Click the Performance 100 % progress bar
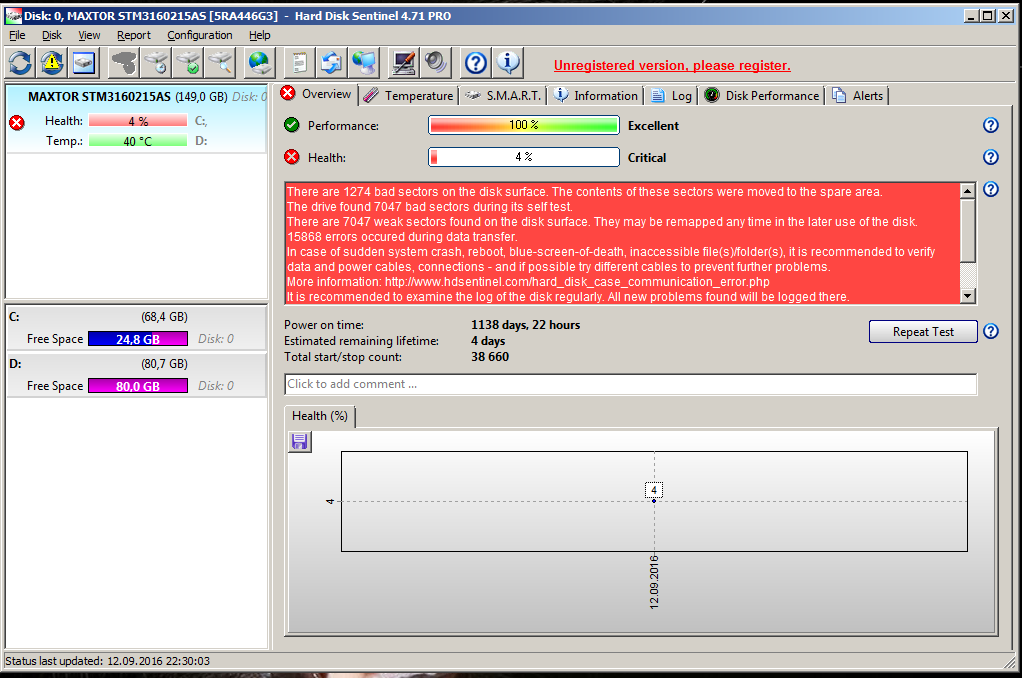Image resolution: width=1022 pixels, height=678 pixels. [523, 125]
